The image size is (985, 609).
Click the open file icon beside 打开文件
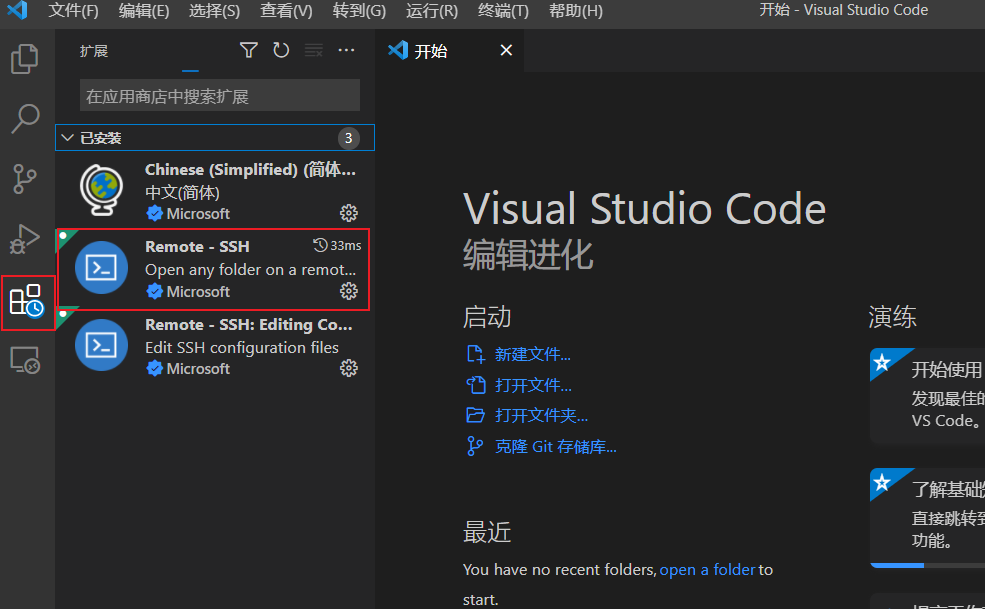(x=476, y=385)
